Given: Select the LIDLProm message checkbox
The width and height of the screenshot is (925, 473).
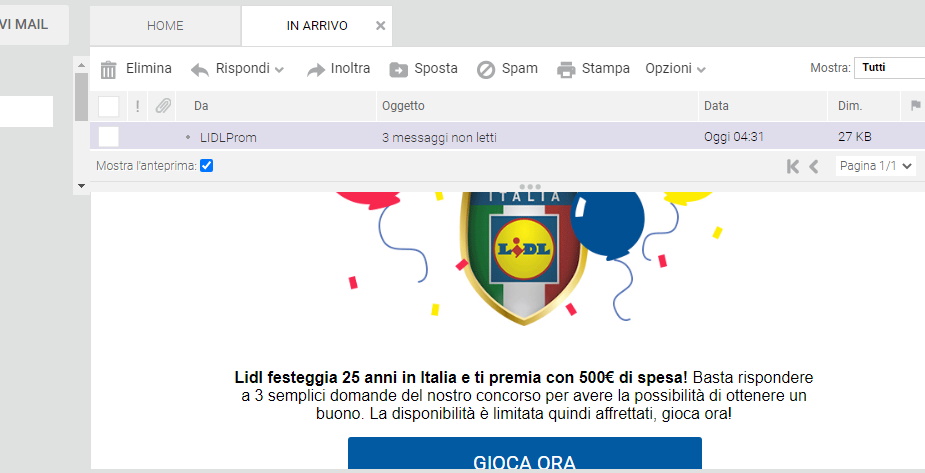Looking at the screenshot, I should click(x=109, y=137).
